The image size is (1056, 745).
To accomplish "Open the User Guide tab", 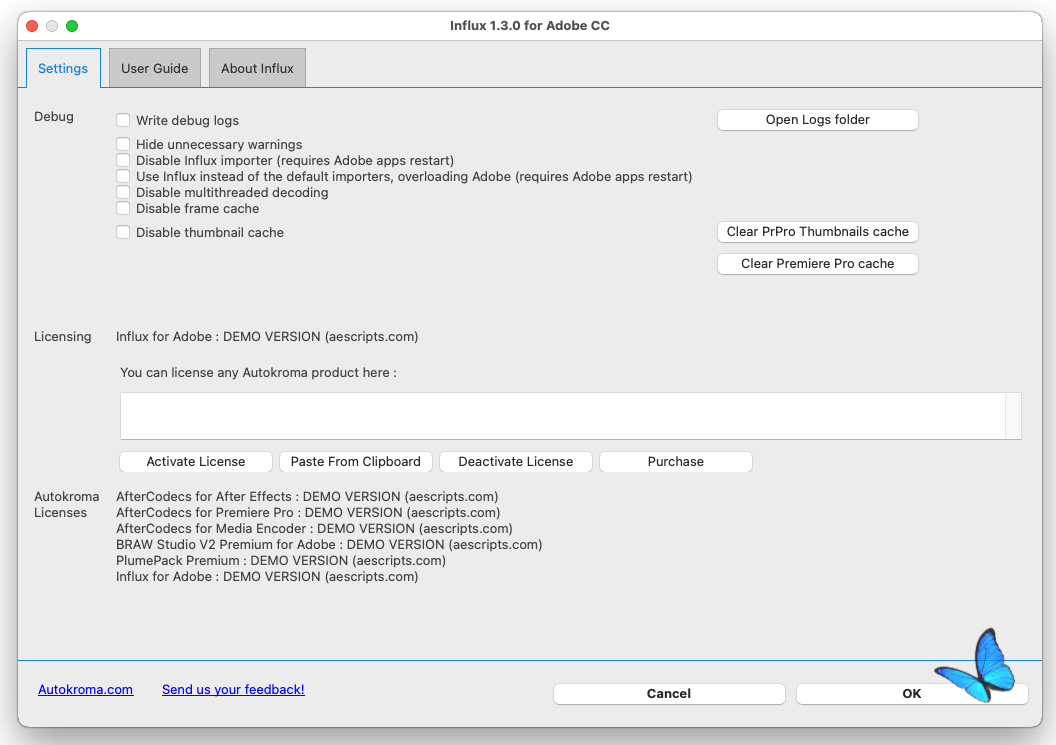I will point(155,68).
